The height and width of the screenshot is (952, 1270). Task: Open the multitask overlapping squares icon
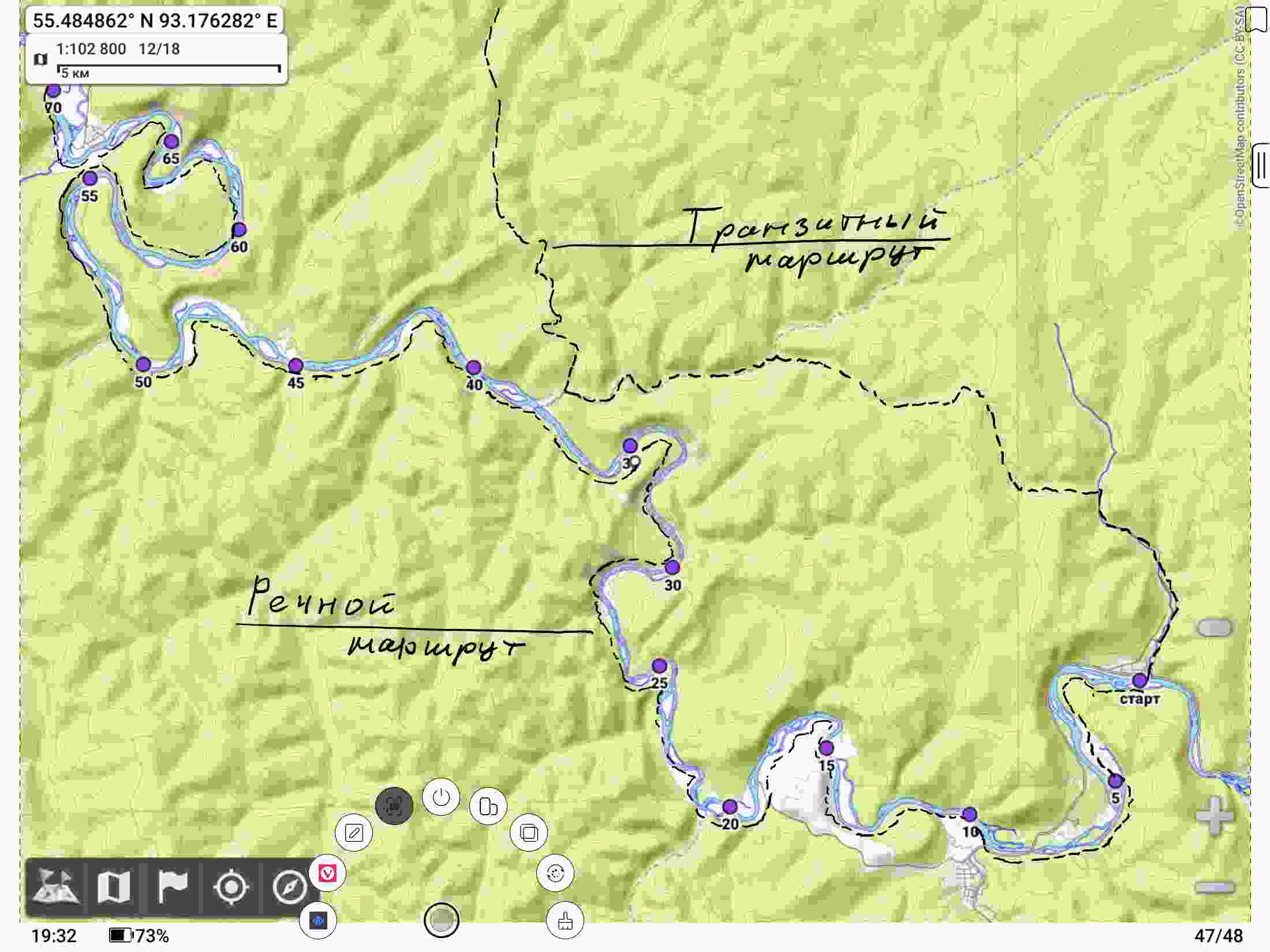(x=529, y=833)
